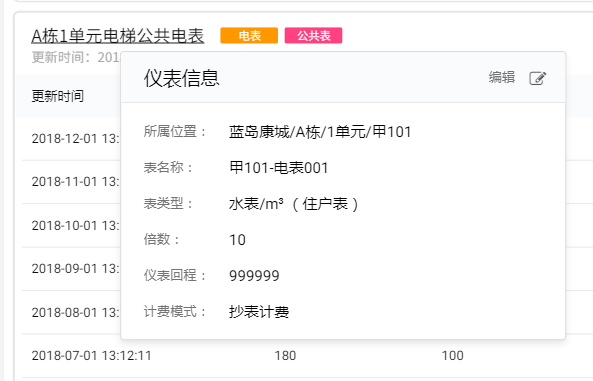Click the location value 蓝岛康城/A栋/1单元/甲101
This screenshot has height=381, width=593.
[320, 132]
